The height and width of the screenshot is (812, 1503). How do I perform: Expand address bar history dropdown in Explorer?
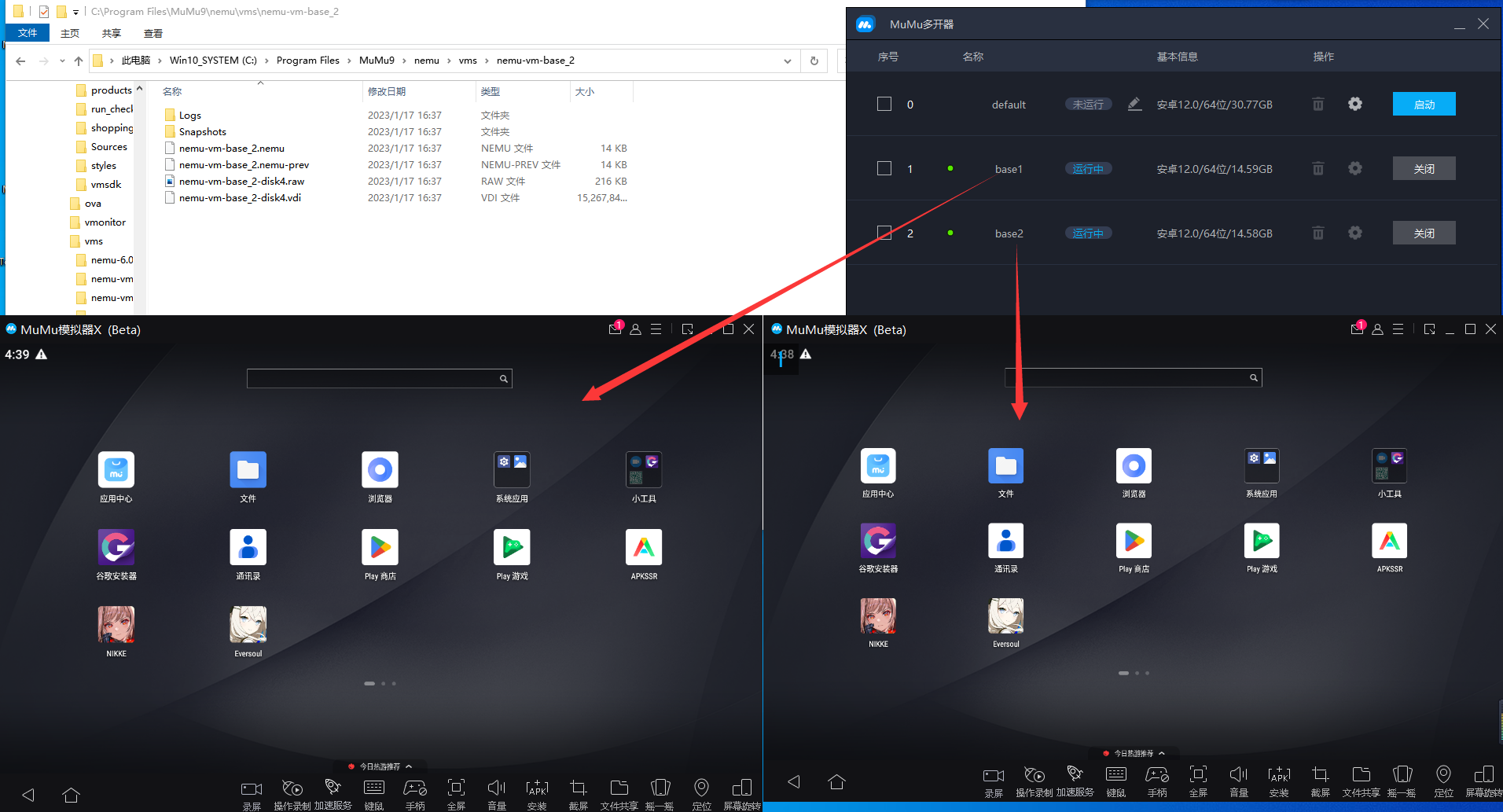point(788,61)
